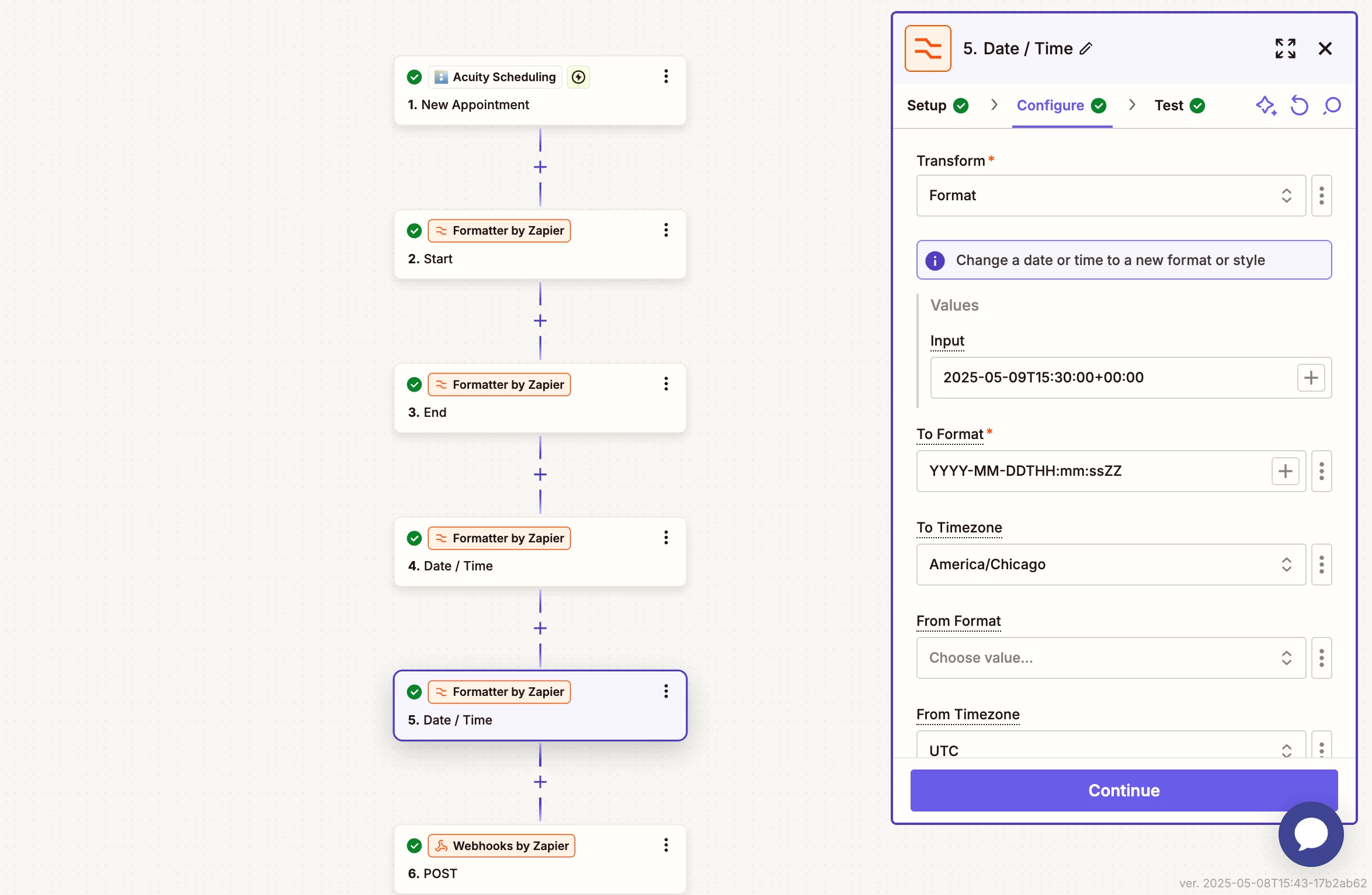Click the undo/refresh arrow icon
The height and width of the screenshot is (895, 1372).
(x=1299, y=106)
